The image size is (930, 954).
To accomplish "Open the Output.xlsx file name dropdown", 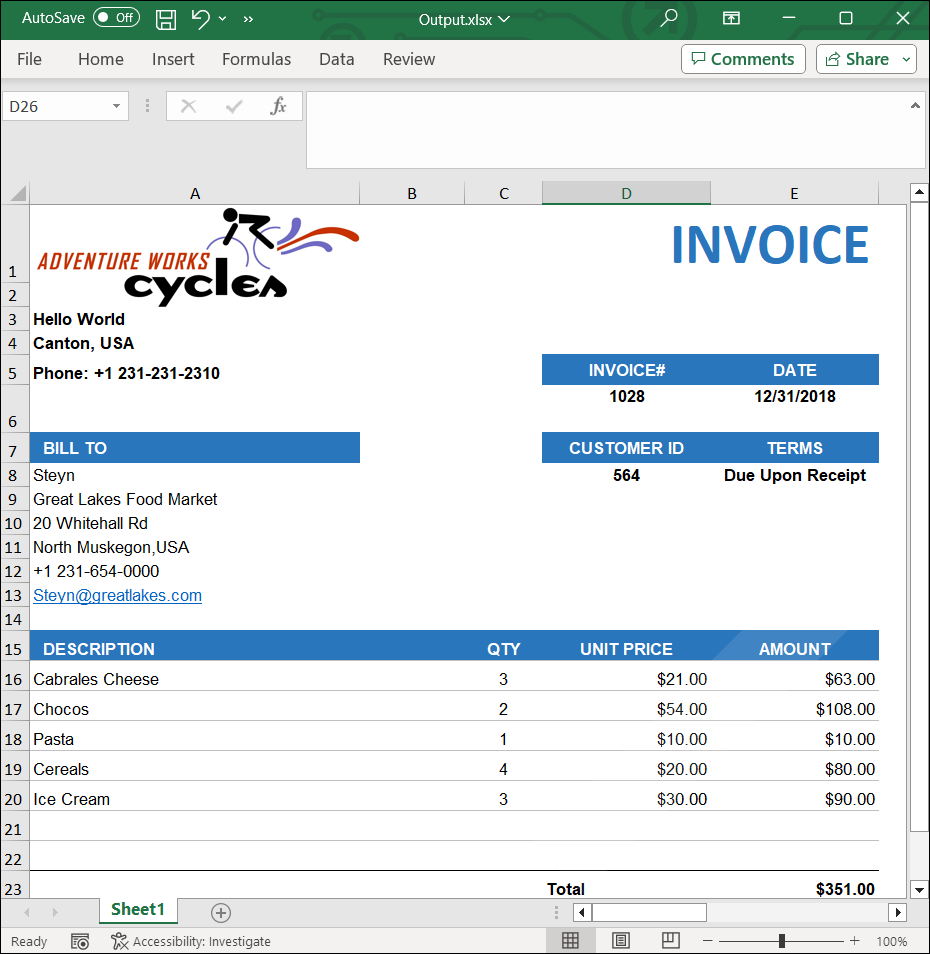I will (x=504, y=19).
